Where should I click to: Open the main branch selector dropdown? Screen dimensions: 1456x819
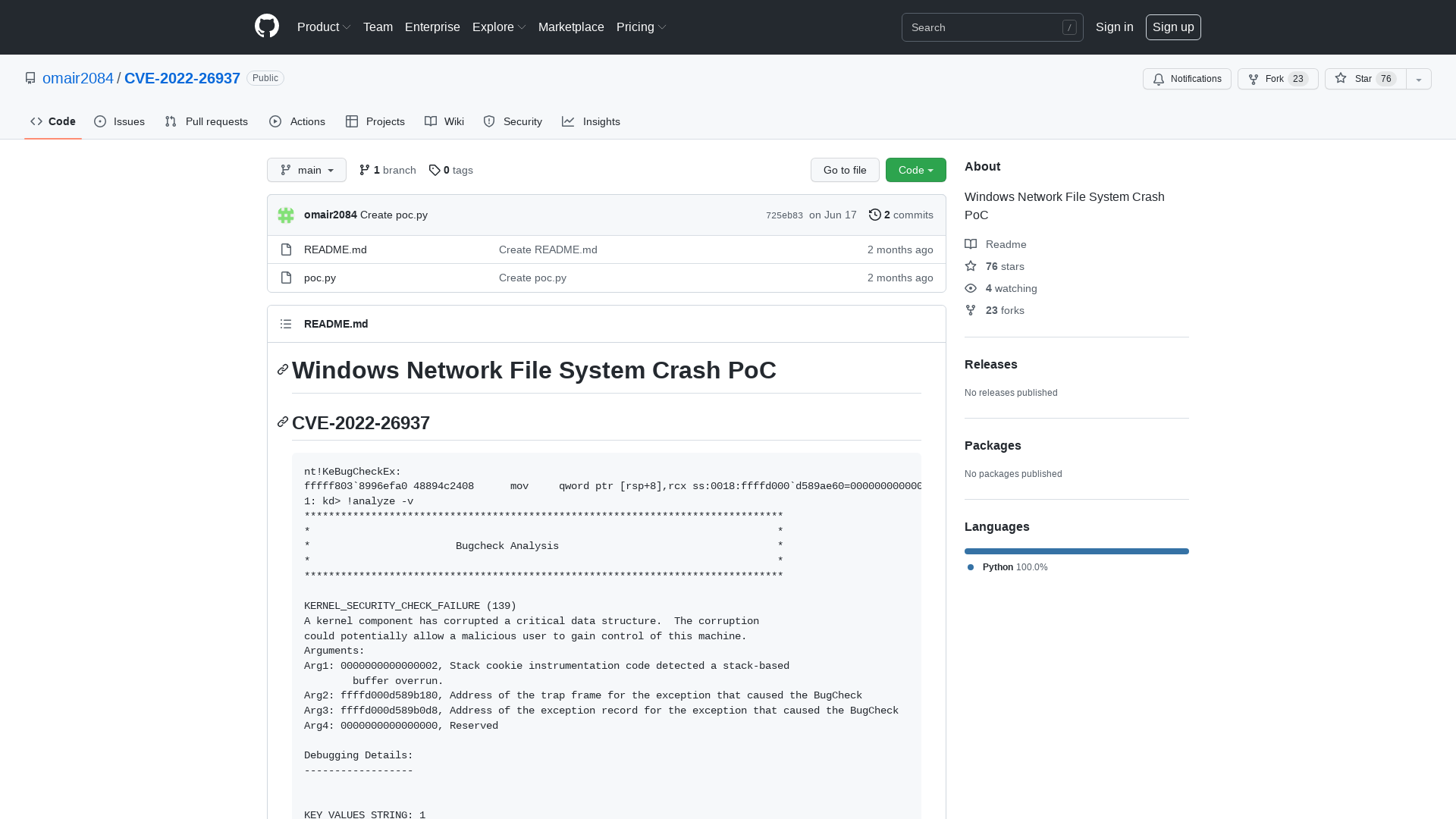pos(306,170)
